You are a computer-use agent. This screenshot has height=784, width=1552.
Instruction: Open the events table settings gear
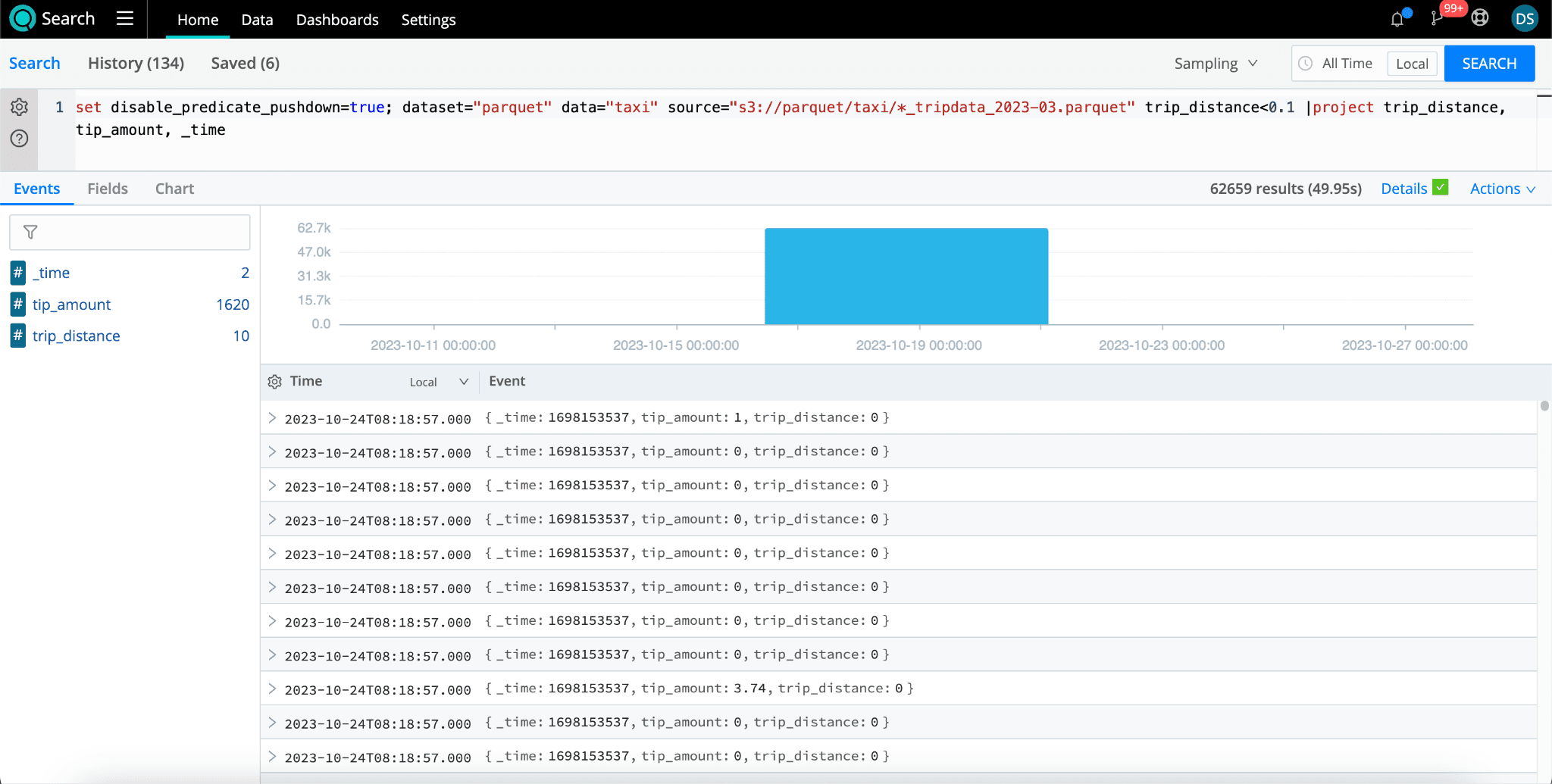275,382
